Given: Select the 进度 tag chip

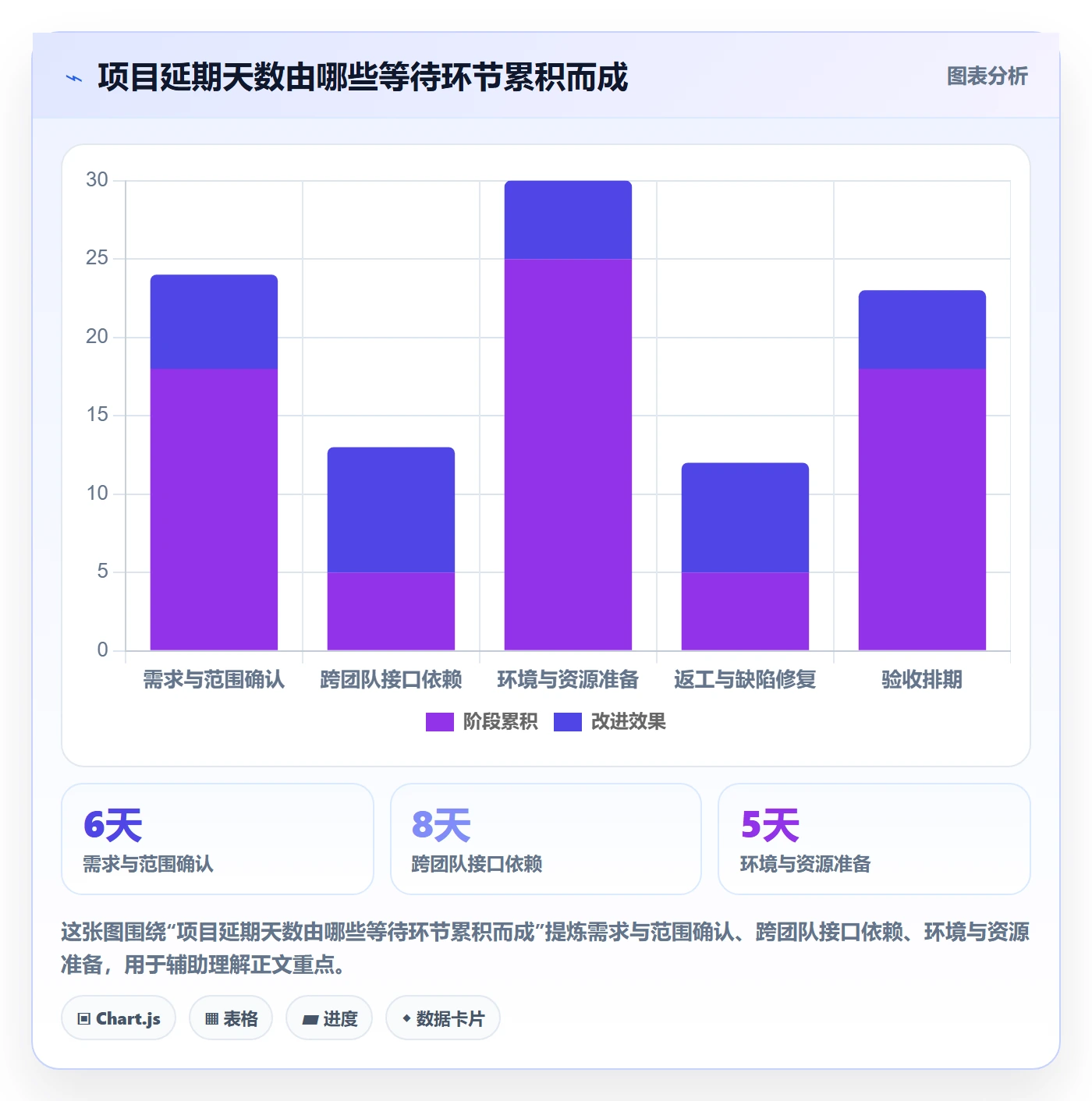Looking at the screenshot, I should pyautogui.click(x=329, y=1018).
